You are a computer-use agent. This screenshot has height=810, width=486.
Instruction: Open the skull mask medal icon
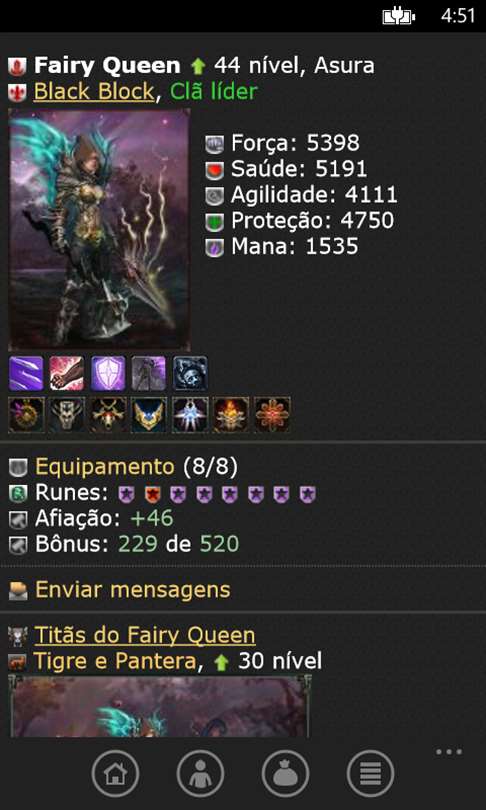point(67,415)
